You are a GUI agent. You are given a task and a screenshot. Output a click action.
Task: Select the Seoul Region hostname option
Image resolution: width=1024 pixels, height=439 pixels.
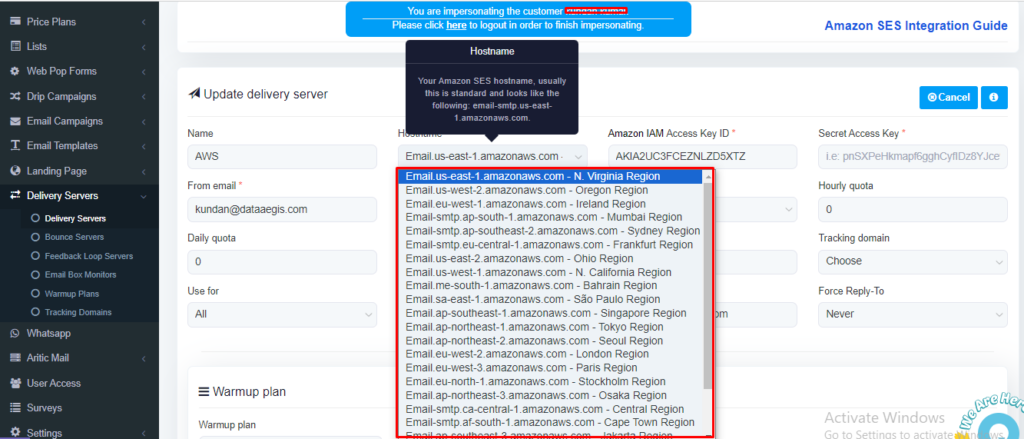pos(551,341)
